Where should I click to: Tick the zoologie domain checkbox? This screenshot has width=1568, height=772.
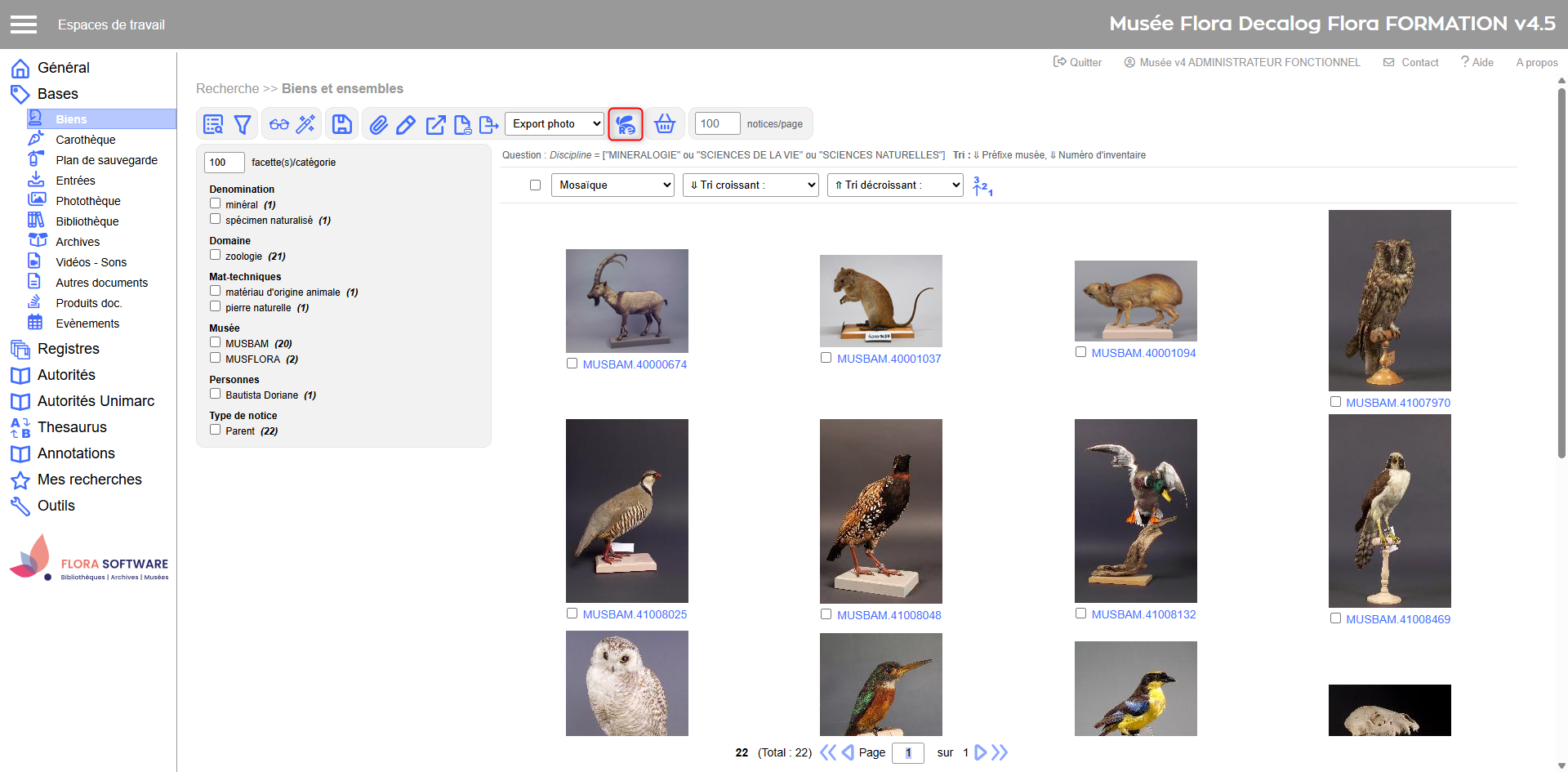pos(216,255)
